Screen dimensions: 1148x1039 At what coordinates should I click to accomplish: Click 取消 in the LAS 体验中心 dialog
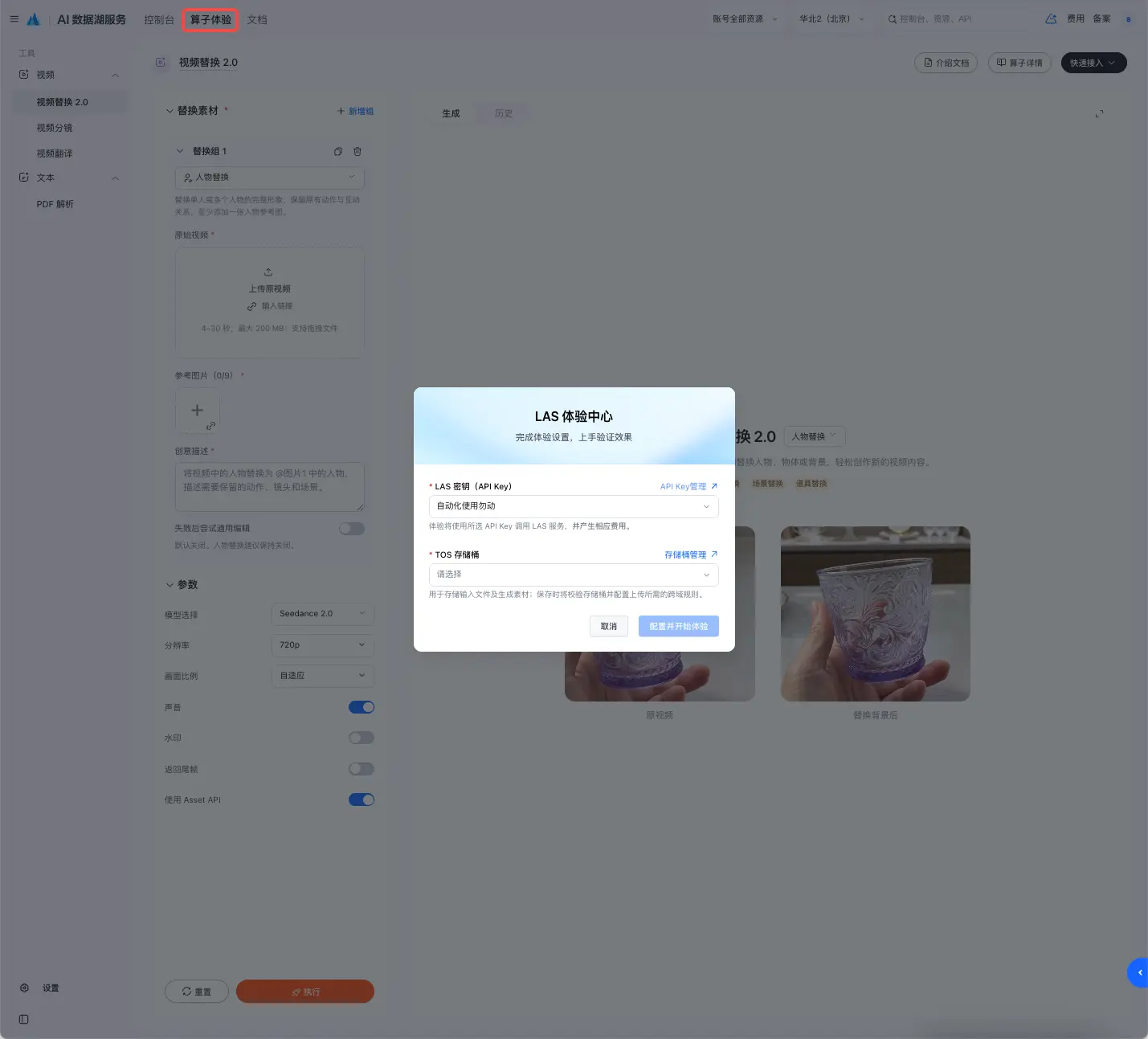(x=609, y=627)
